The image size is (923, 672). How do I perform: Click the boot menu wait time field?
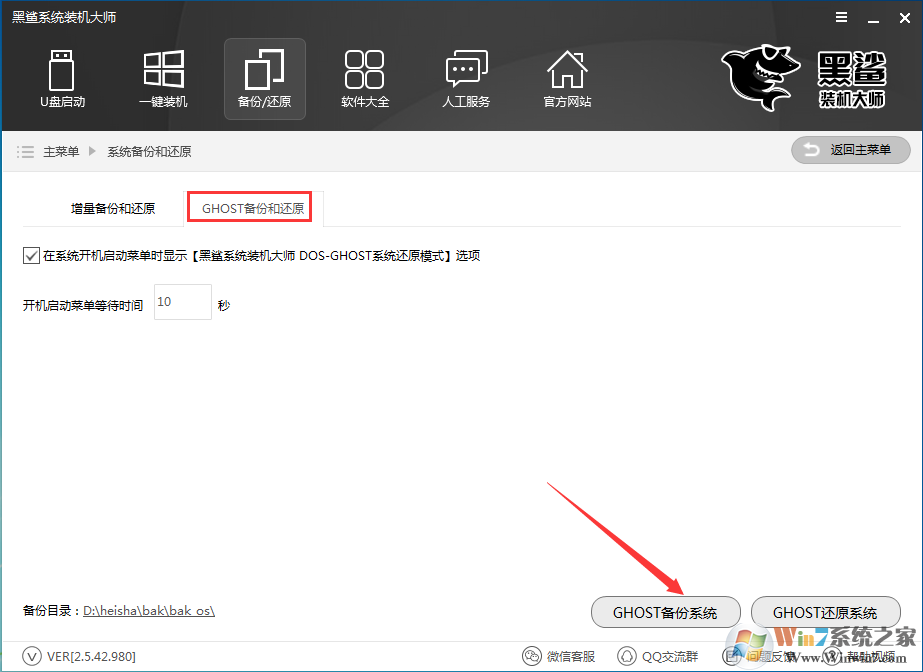click(x=183, y=302)
